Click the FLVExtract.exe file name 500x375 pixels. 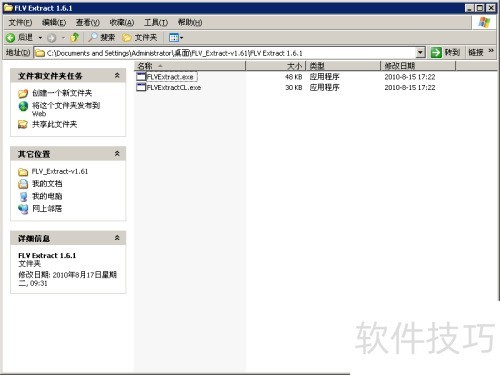[170, 77]
